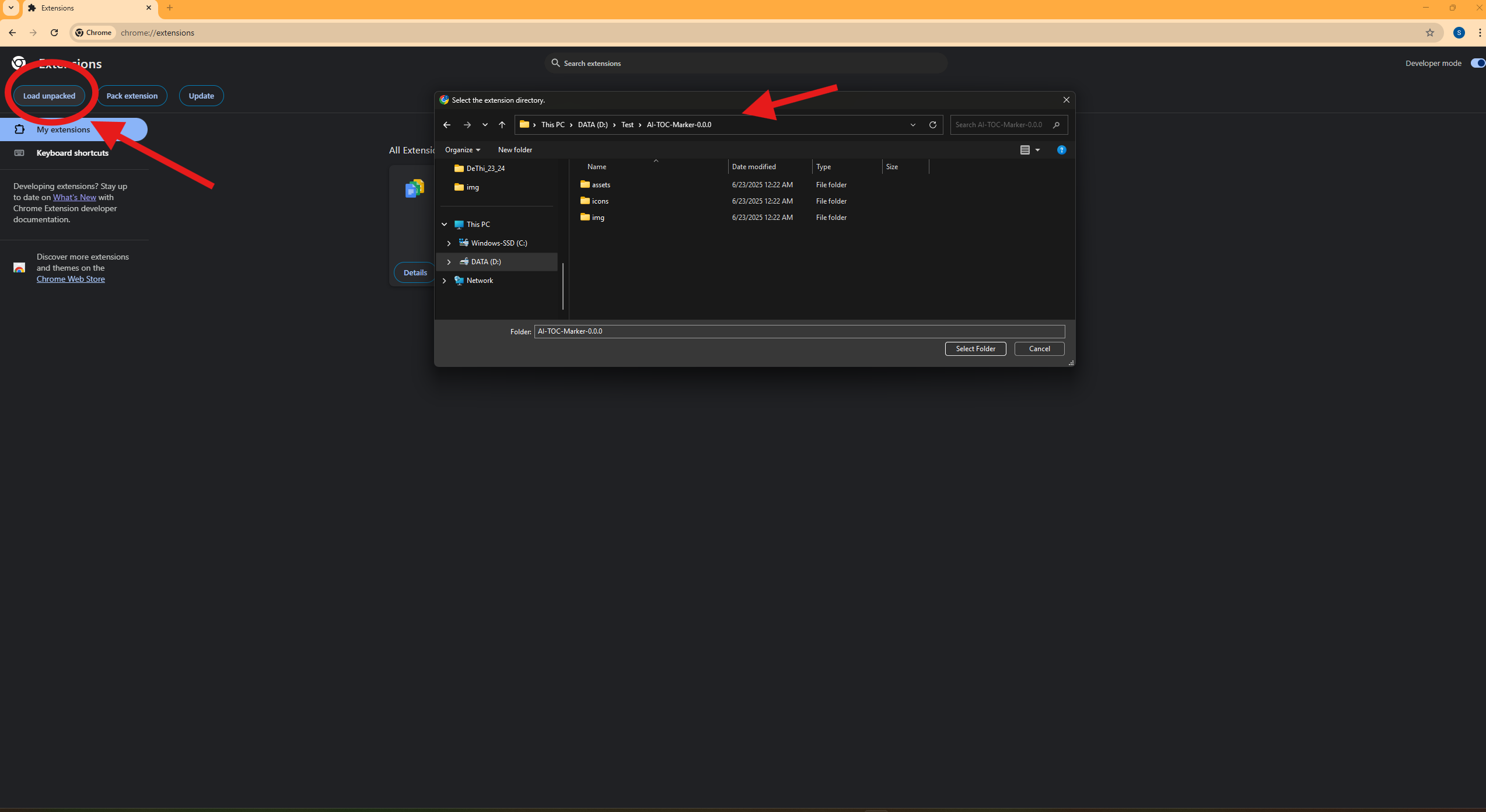The image size is (1486, 812).
Task: Open the Organize dropdown menu
Action: (x=462, y=150)
